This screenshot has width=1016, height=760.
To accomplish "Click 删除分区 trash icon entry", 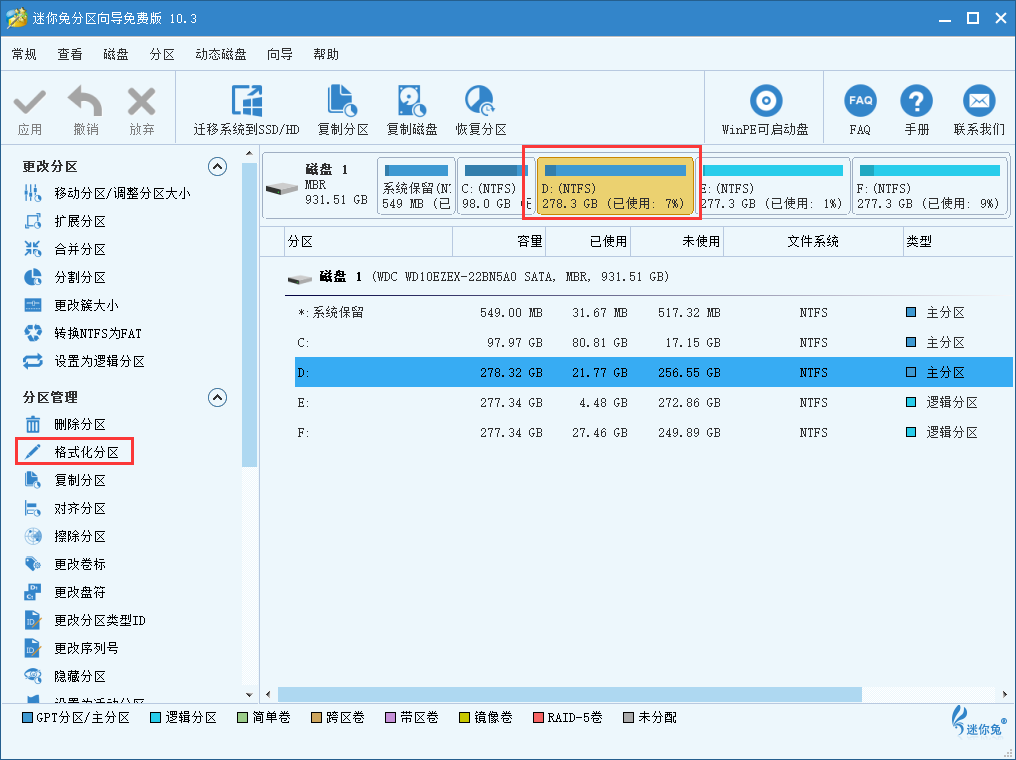I will point(65,424).
